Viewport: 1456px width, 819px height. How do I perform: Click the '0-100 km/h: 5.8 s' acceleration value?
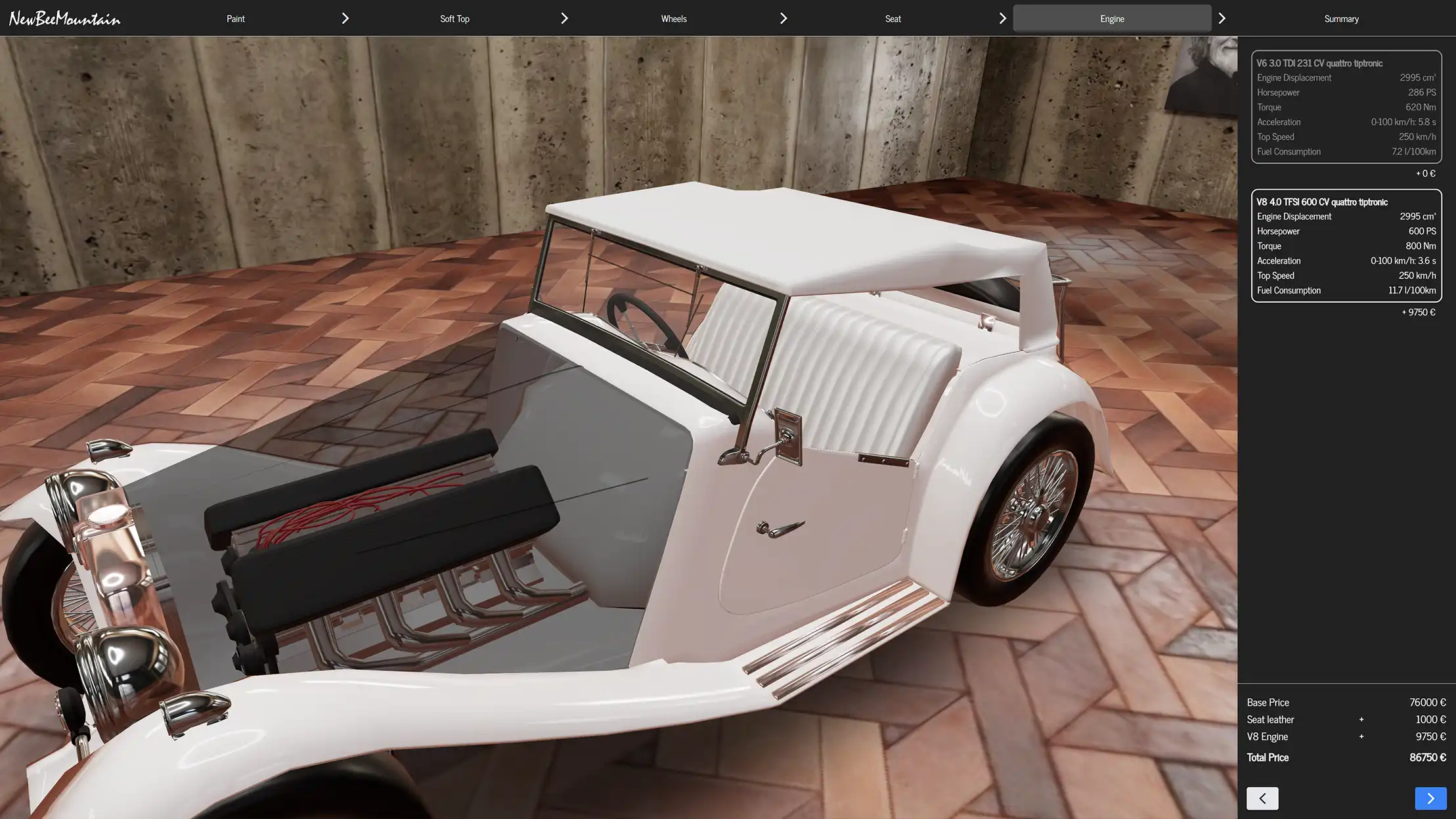[1403, 122]
